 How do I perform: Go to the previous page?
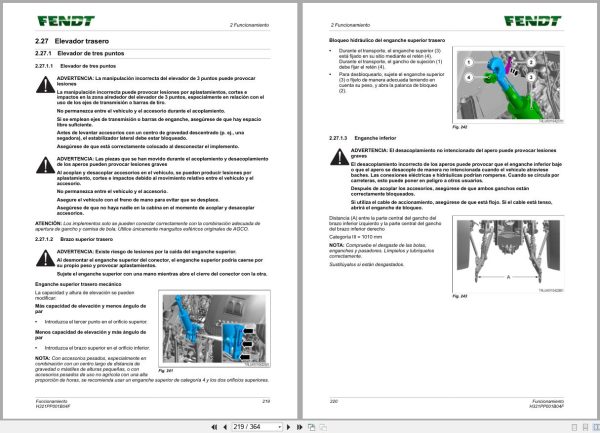[x=225, y=427]
